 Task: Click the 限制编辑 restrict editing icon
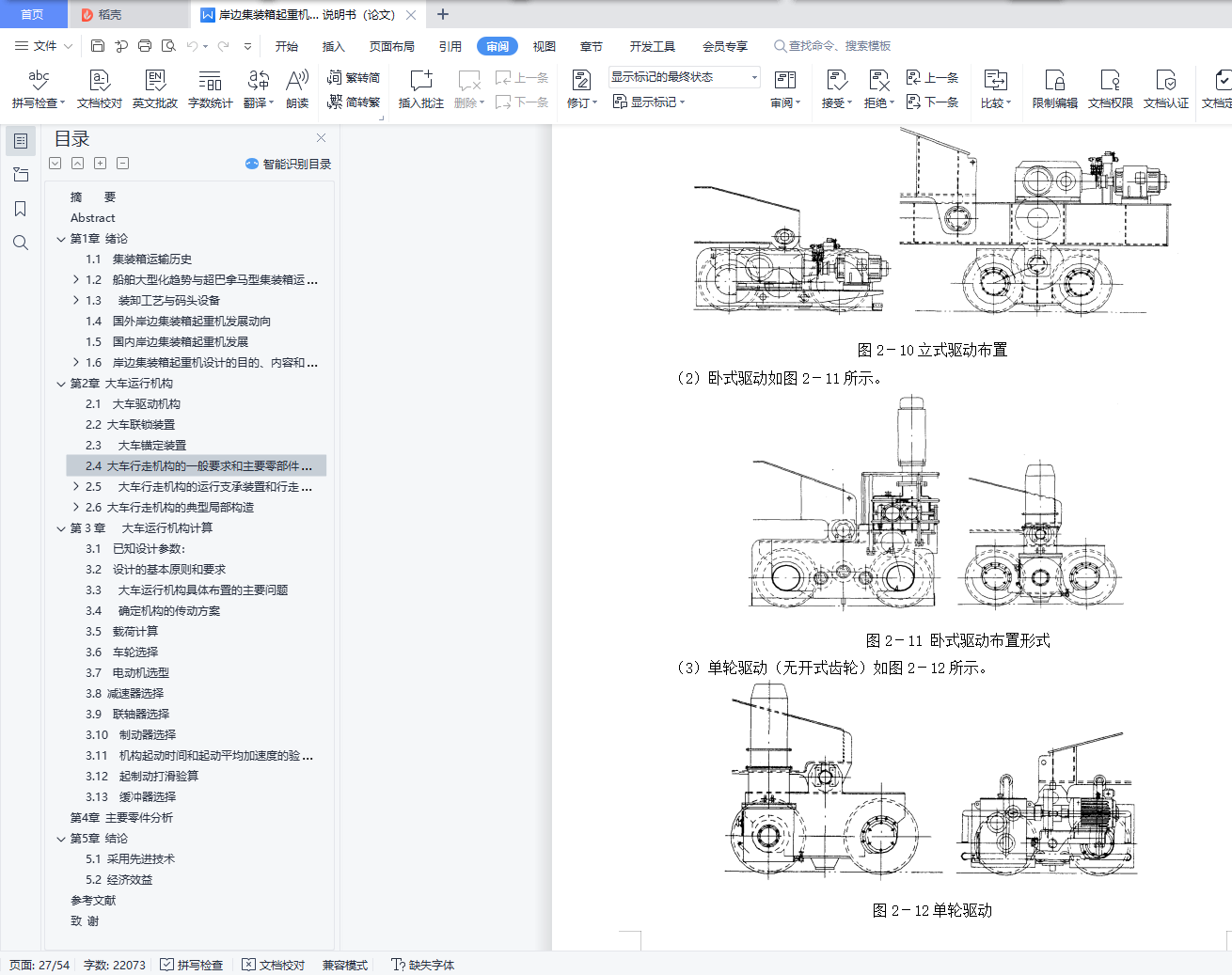(1054, 88)
